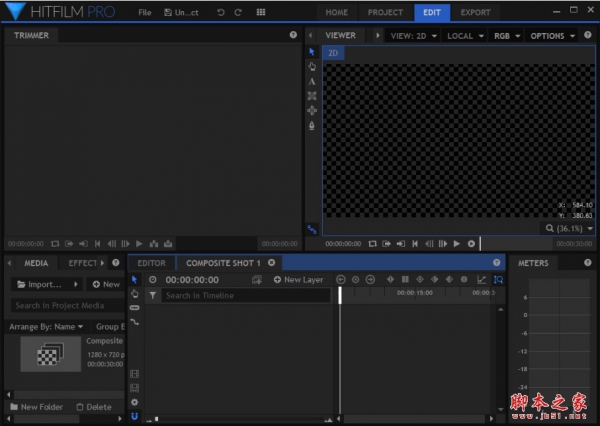Select the mask pen tool in Viewer
Image resolution: width=600 pixels, height=426 pixels.
[312, 125]
